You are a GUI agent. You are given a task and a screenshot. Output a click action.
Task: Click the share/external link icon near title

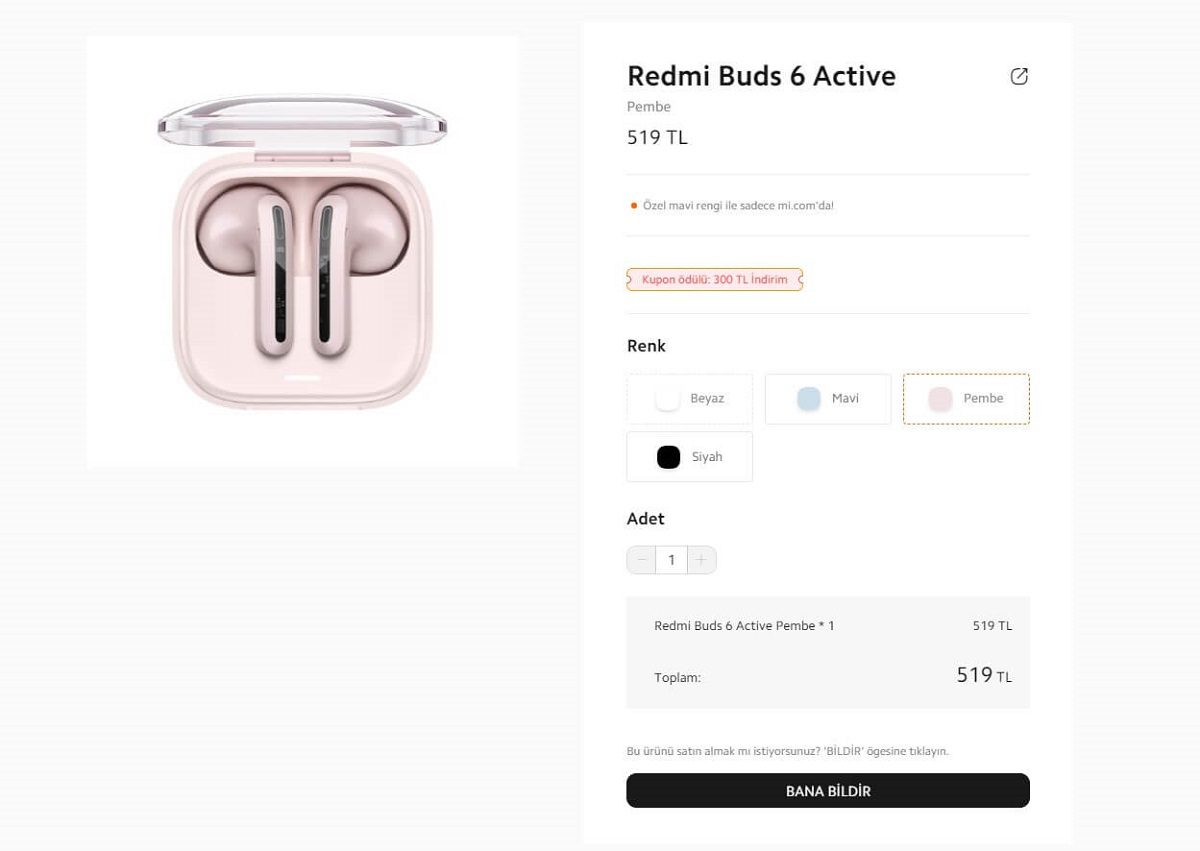coord(1019,76)
